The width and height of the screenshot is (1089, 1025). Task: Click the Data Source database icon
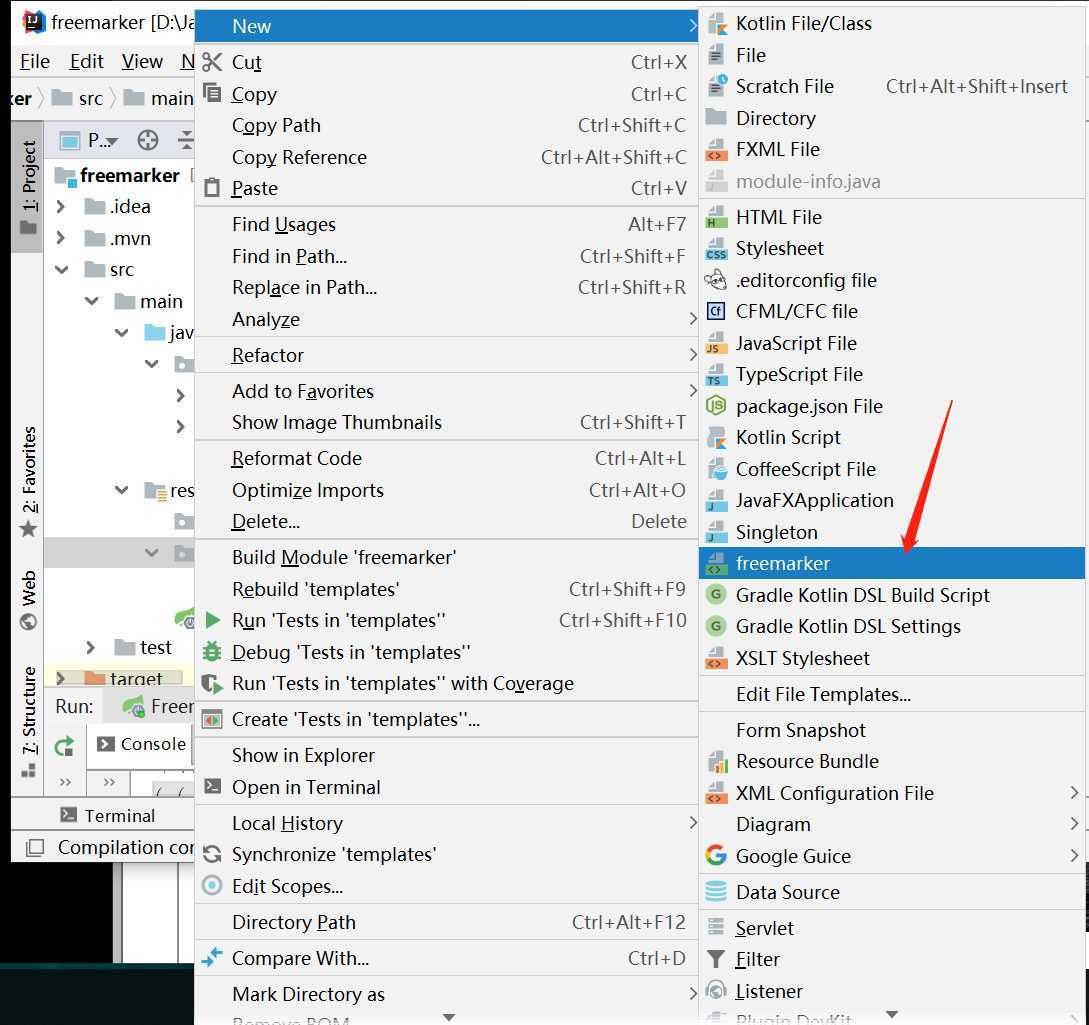pos(716,891)
